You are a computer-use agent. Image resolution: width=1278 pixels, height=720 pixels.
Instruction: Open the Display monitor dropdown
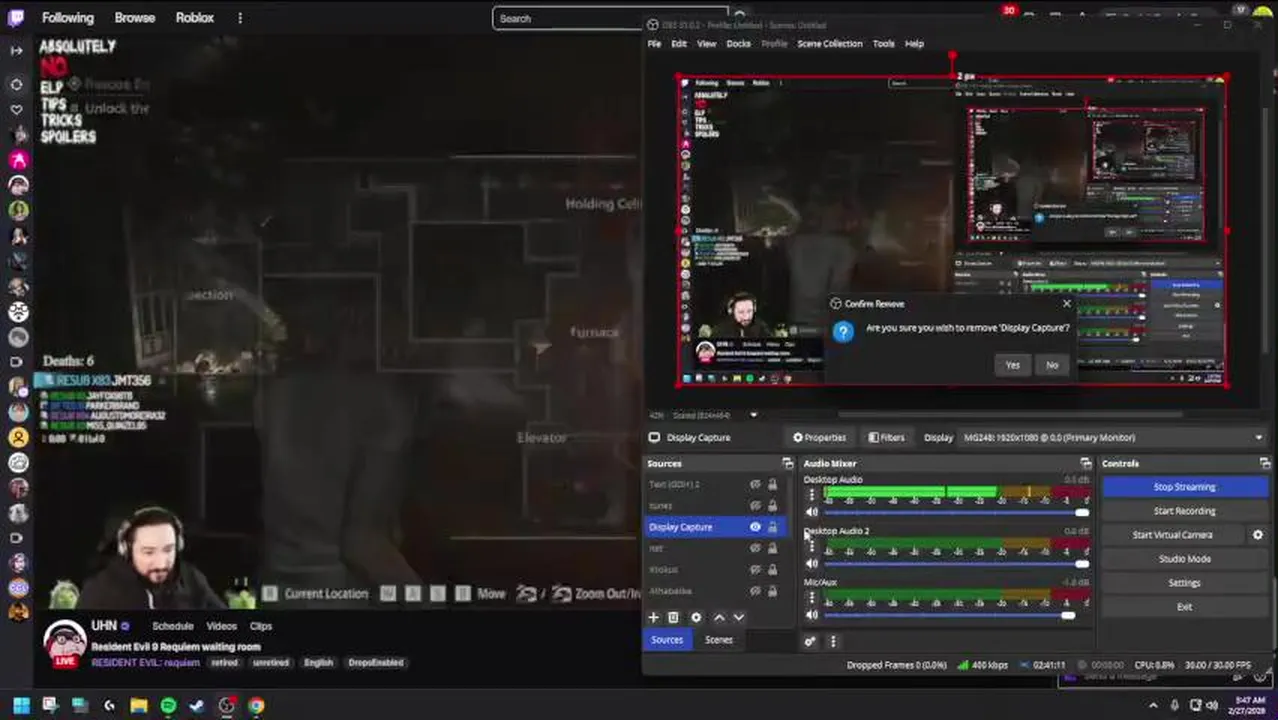pos(1113,438)
